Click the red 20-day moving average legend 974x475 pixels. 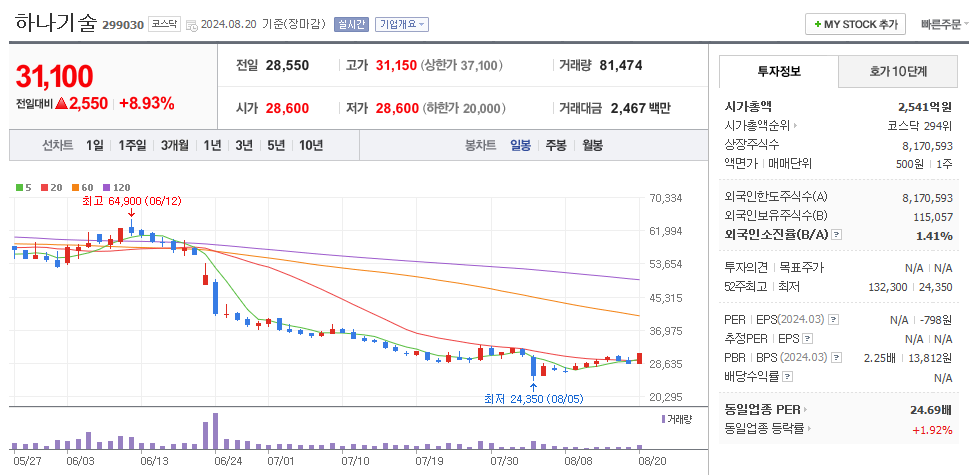[51, 187]
